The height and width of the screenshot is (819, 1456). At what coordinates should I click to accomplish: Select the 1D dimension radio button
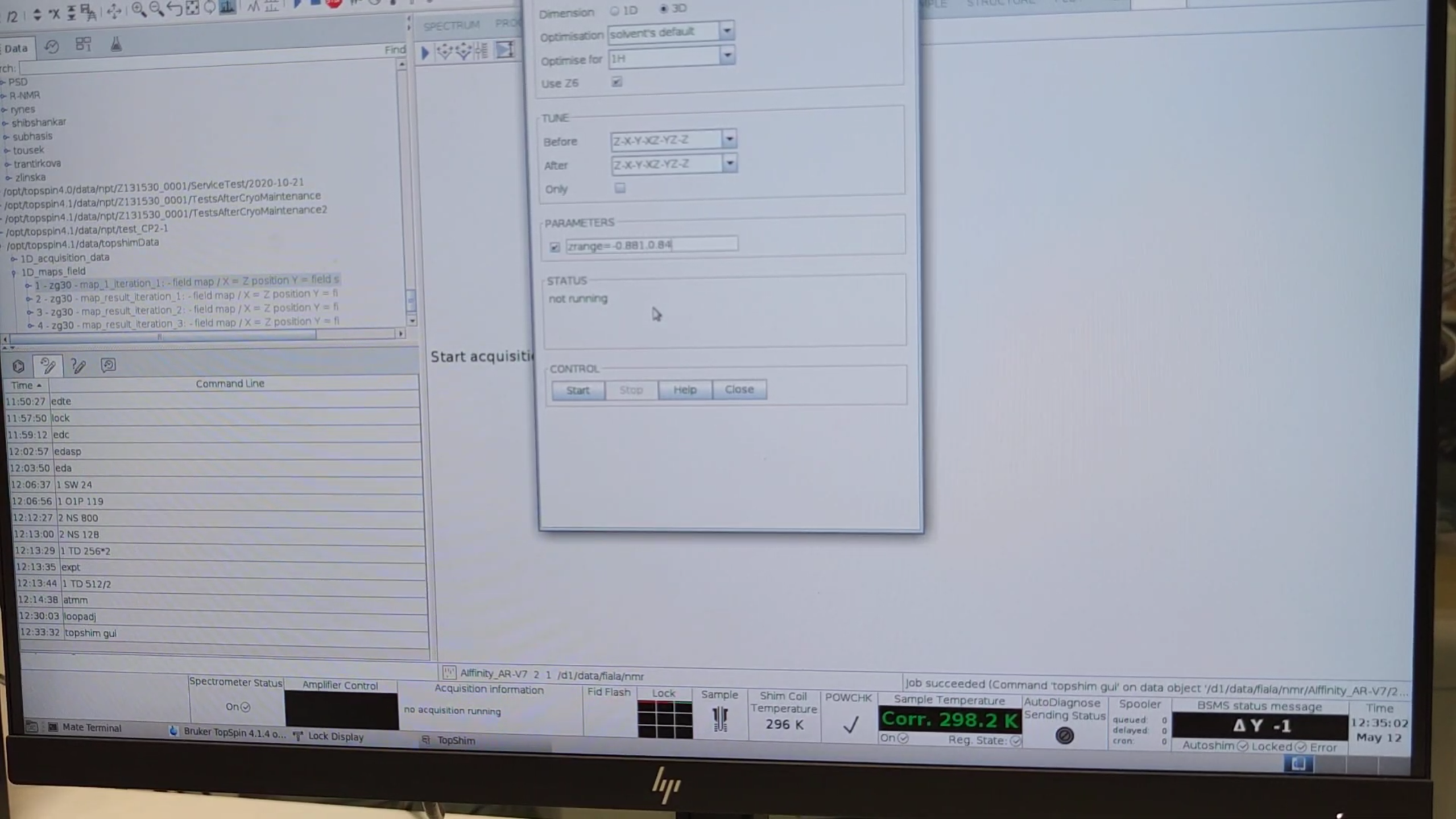615,10
